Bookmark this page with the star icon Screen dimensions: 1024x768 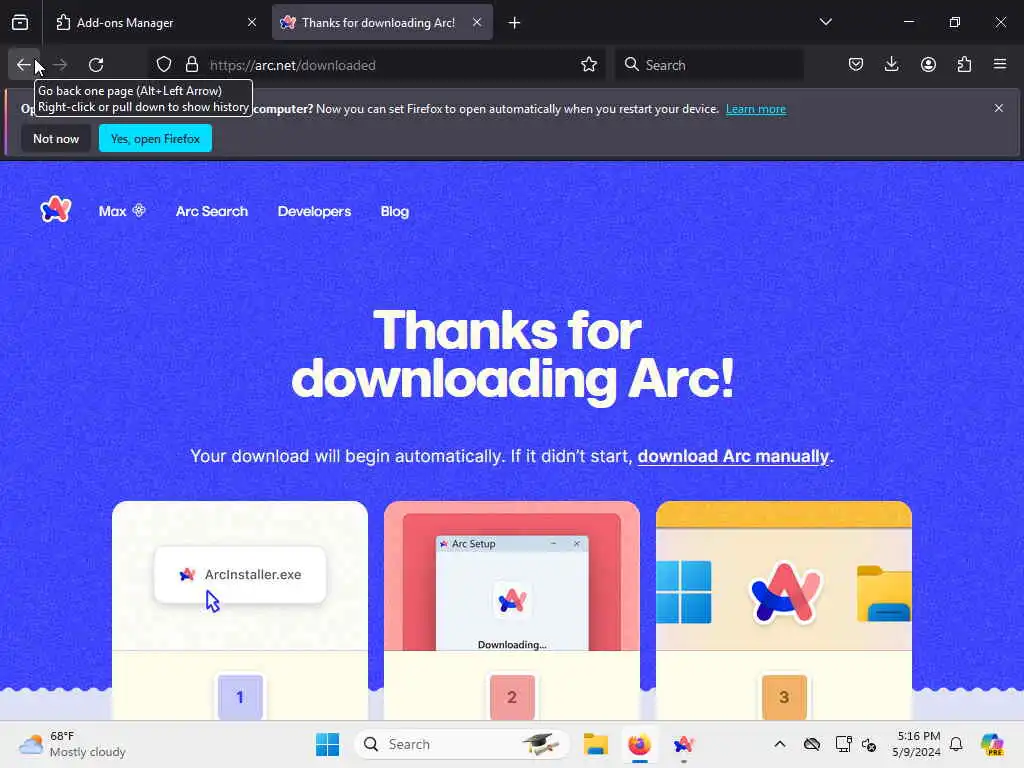tap(588, 65)
